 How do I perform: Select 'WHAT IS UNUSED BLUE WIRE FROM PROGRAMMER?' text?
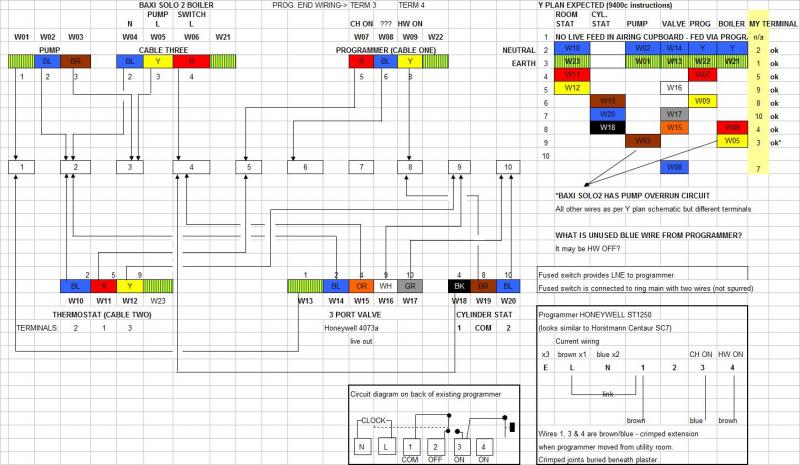click(x=641, y=234)
